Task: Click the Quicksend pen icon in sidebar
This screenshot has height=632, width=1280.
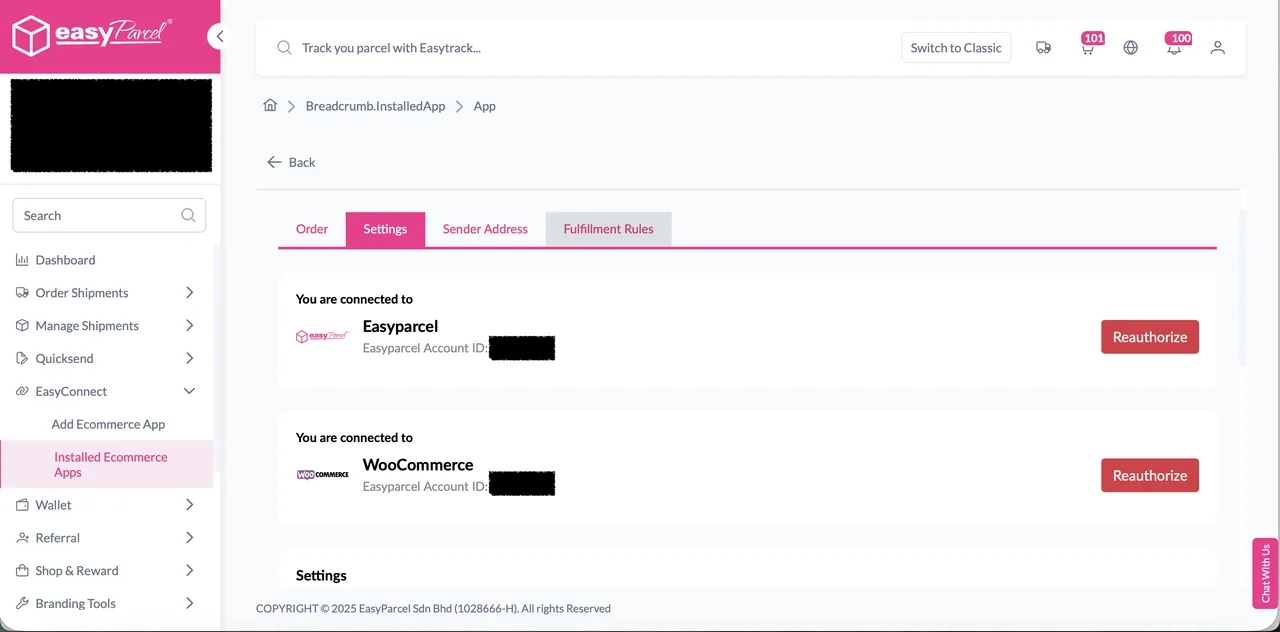Action: (21, 358)
